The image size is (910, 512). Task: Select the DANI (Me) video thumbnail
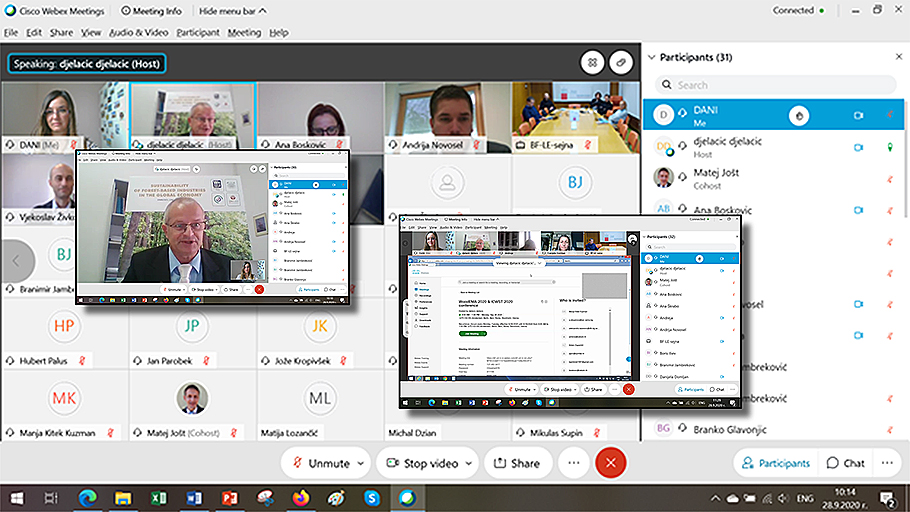point(64,116)
